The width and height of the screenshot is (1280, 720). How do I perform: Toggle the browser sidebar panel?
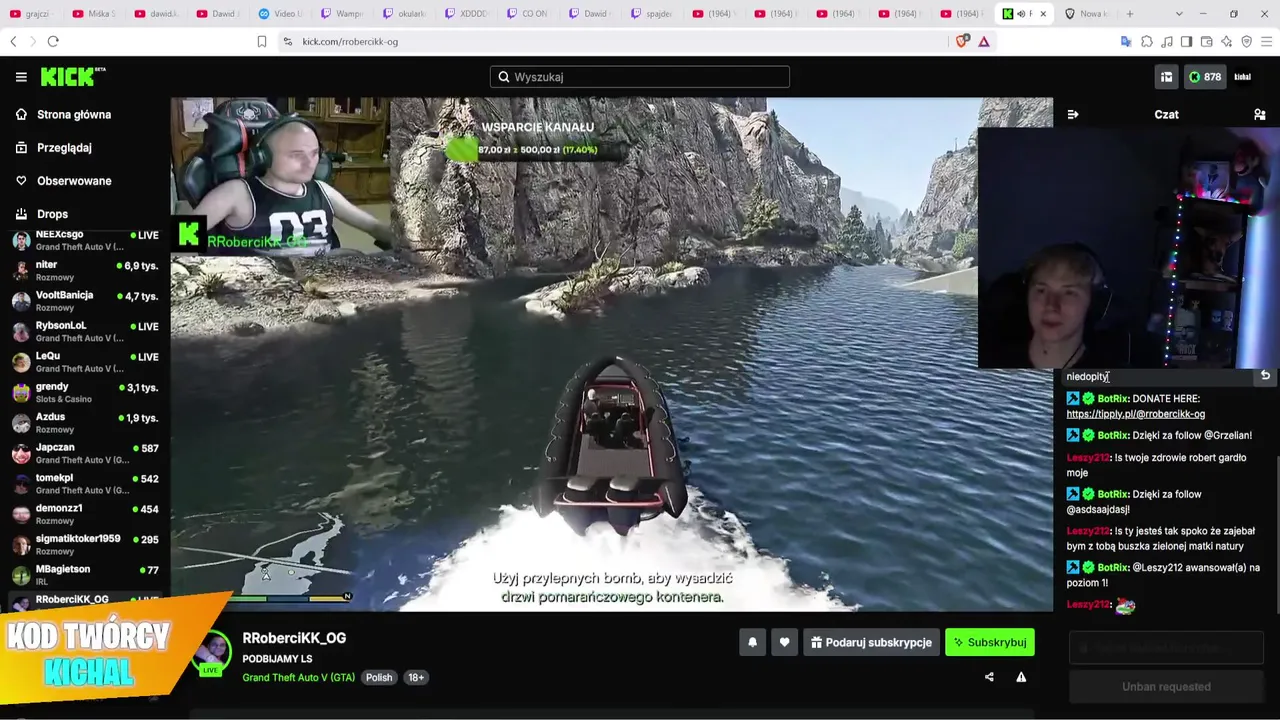pos(1186,41)
